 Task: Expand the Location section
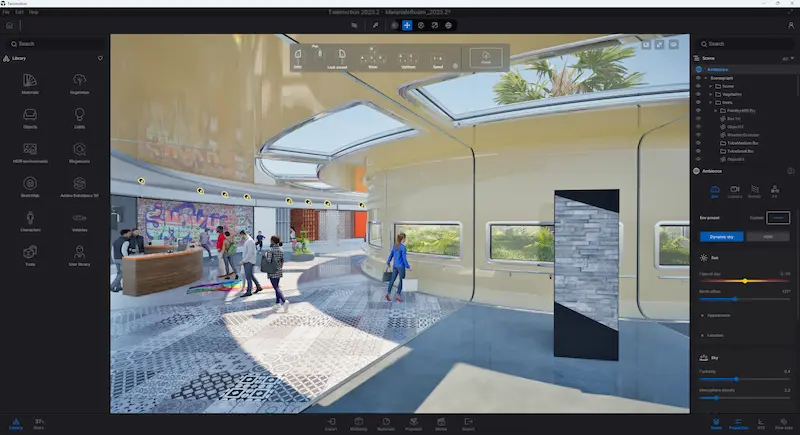[714, 335]
